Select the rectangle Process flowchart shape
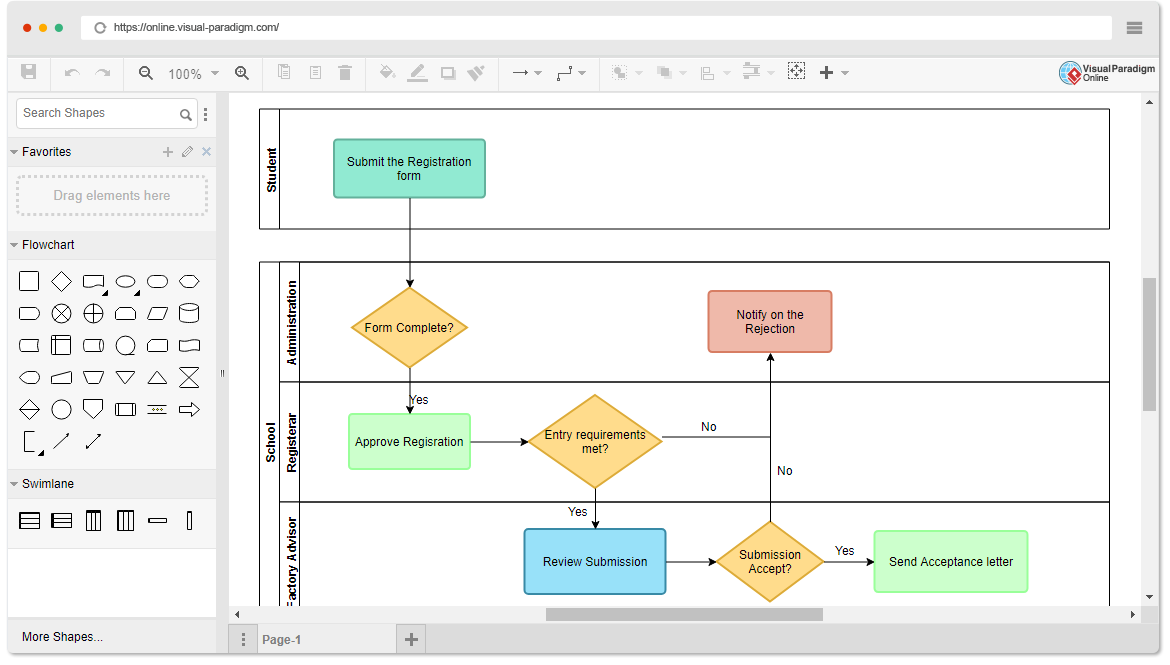Viewport: 1170px width, 665px height. tap(29, 281)
